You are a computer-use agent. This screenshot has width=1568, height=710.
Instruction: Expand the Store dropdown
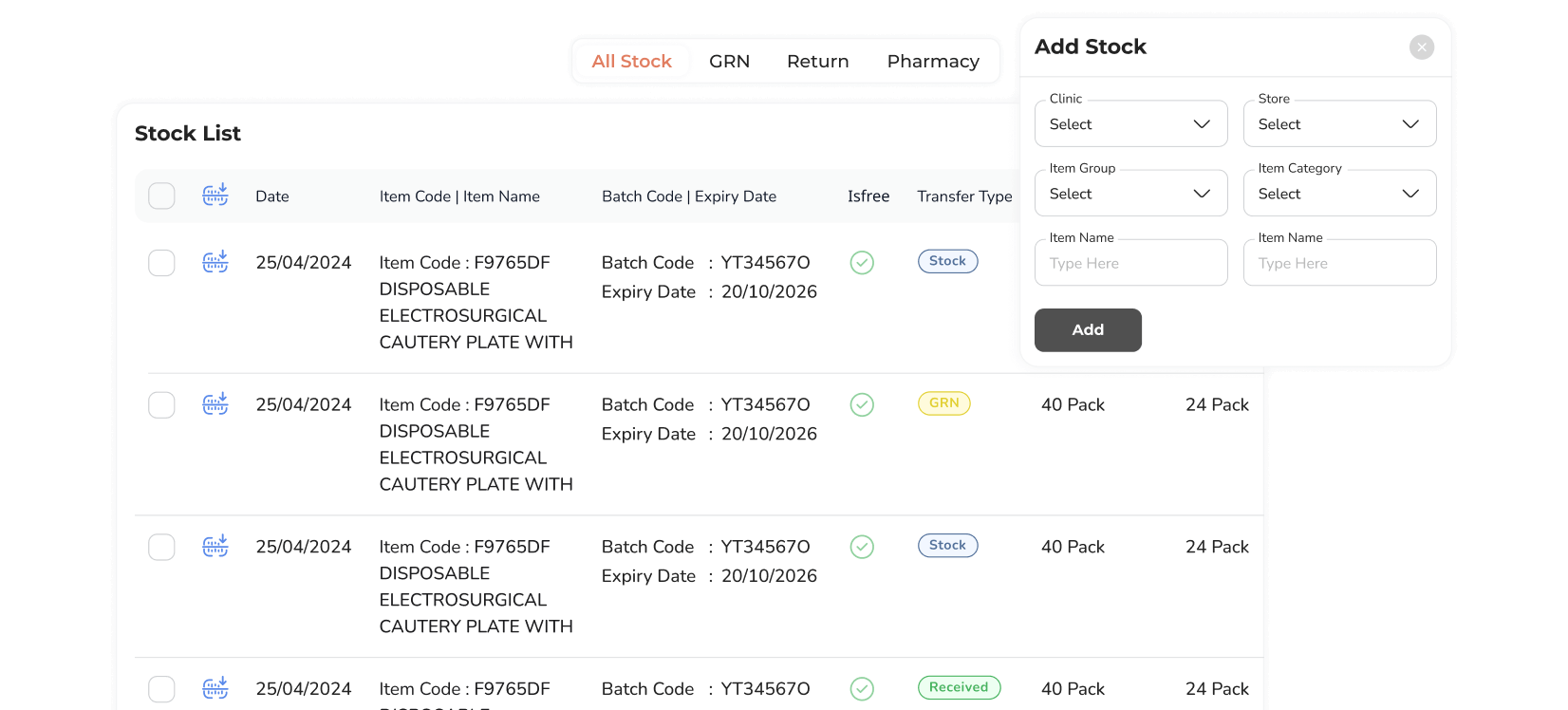point(1339,124)
